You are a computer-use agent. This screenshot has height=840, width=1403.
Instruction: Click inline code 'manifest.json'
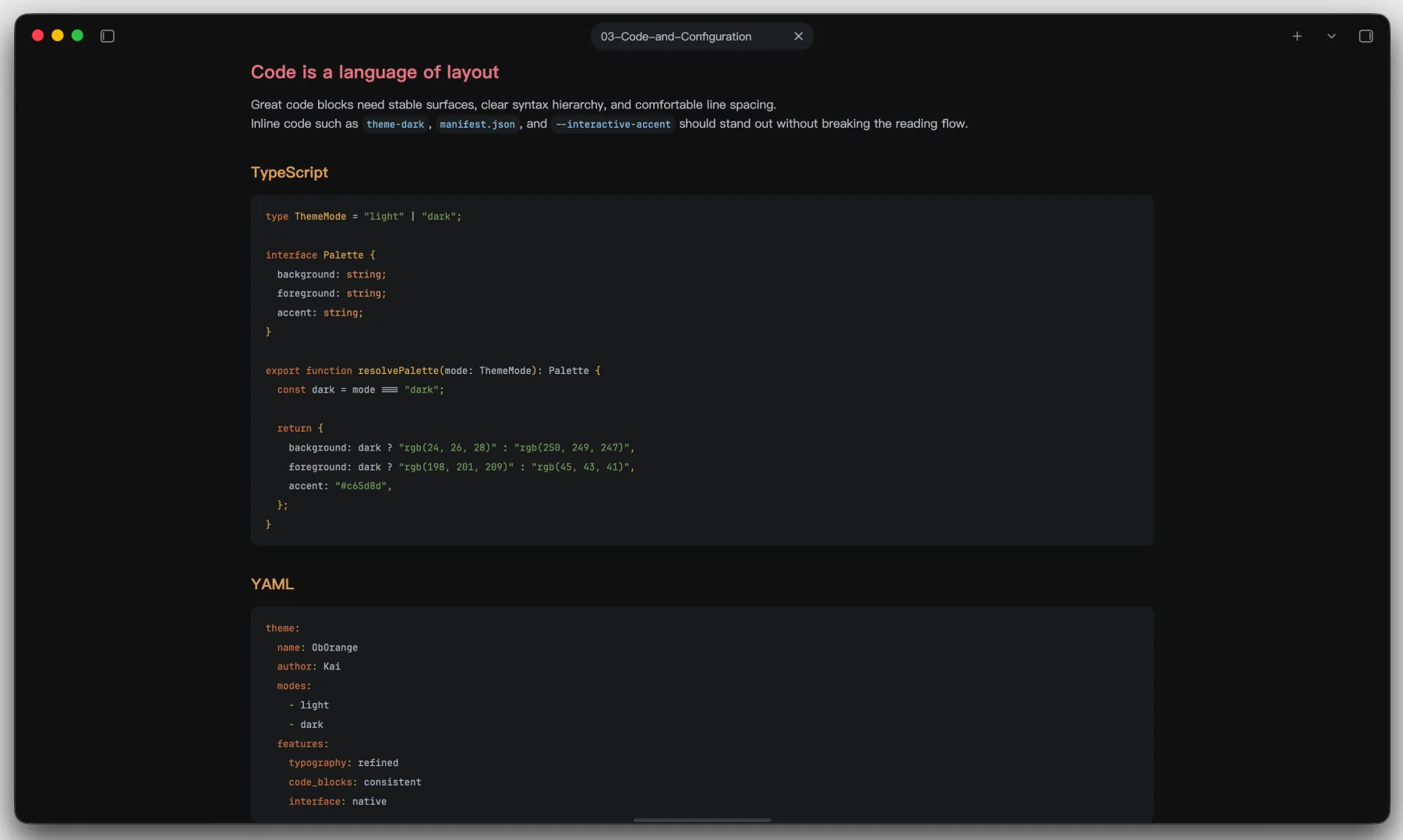477,124
